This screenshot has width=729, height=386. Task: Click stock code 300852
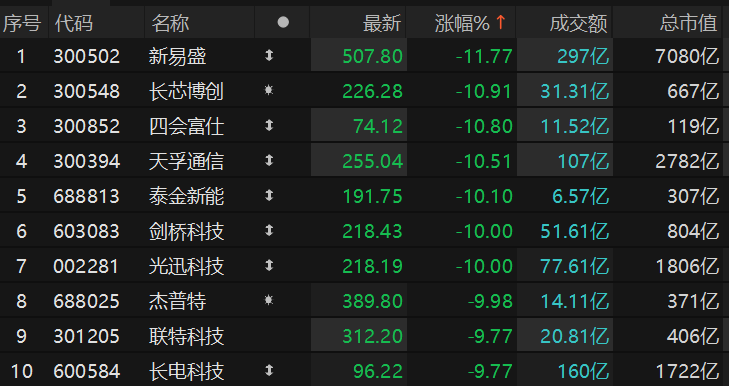tap(86, 126)
